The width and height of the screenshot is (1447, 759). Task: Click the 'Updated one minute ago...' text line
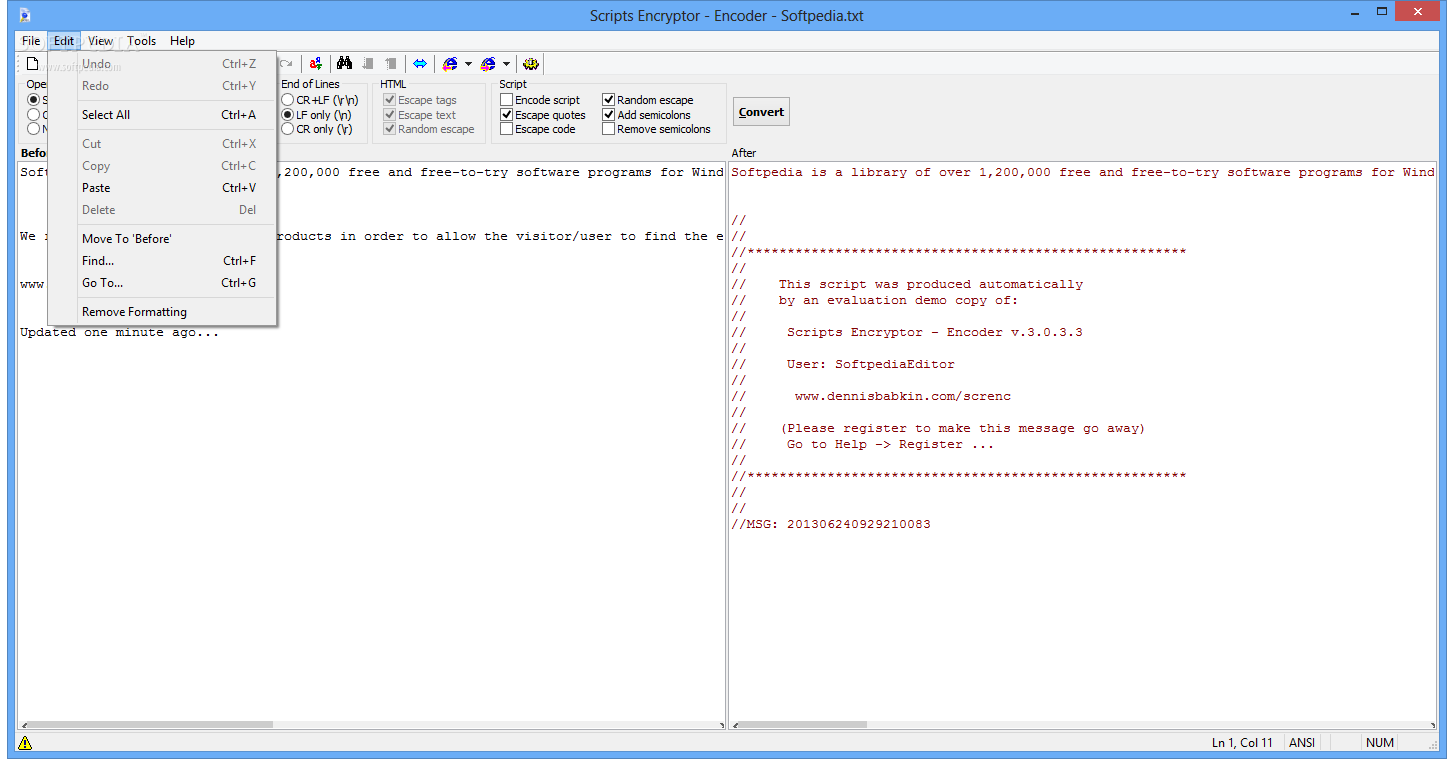coord(120,332)
